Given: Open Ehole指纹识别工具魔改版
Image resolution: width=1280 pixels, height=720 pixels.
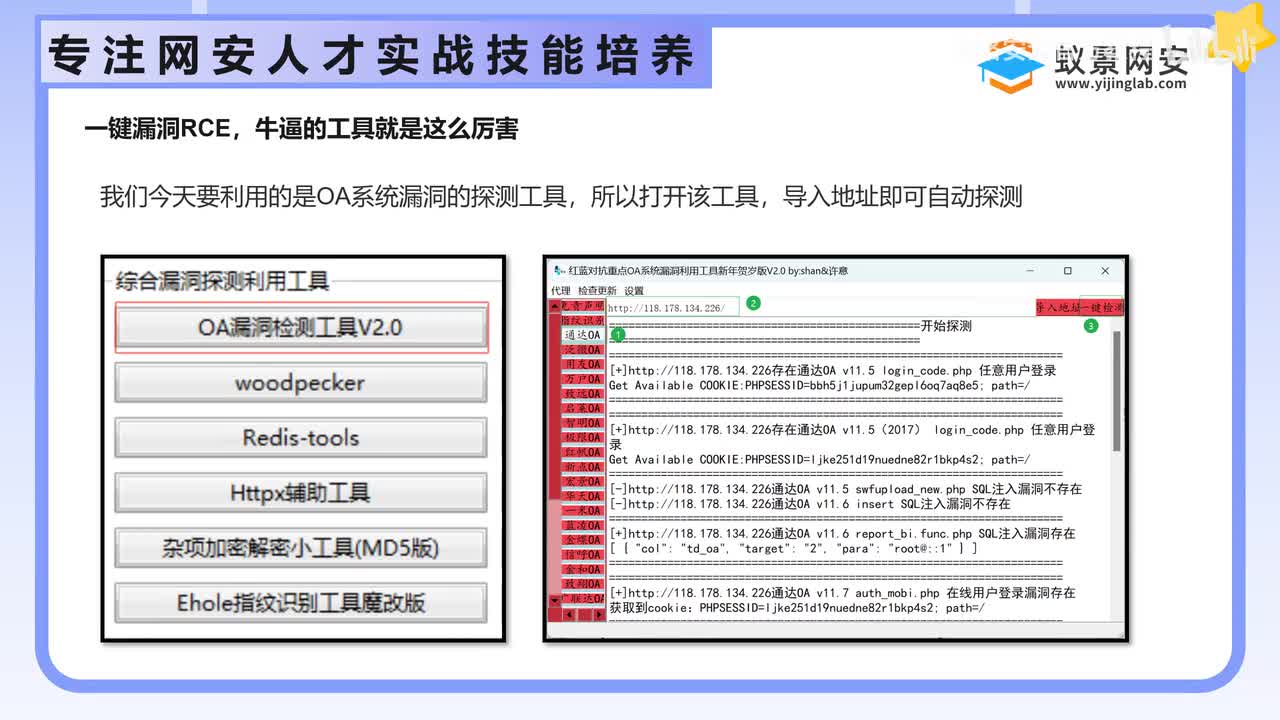Looking at the screenshot, I should click(x=301, y=603).
